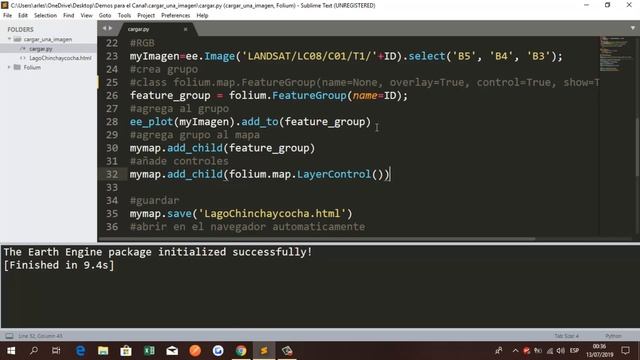Open the Selection menu
The image size is (640, 360).
tap(45, 16)
